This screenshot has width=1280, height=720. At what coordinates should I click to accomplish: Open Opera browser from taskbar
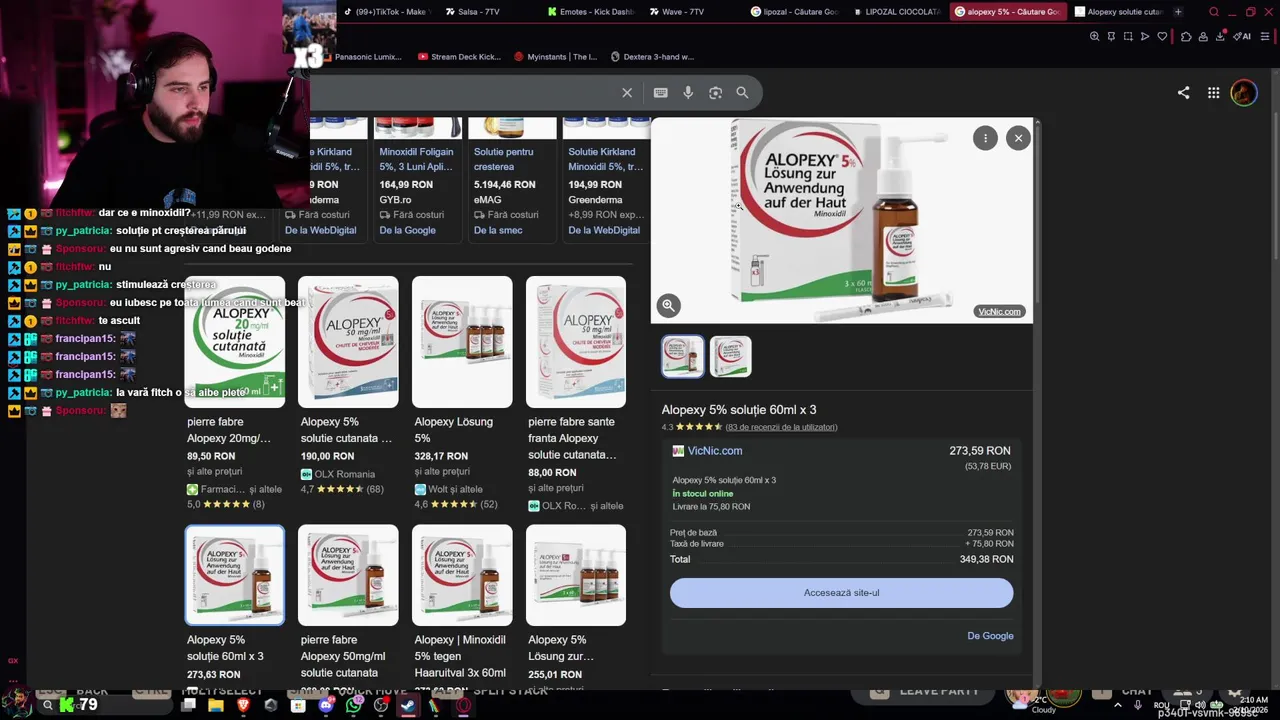point(463,705)
